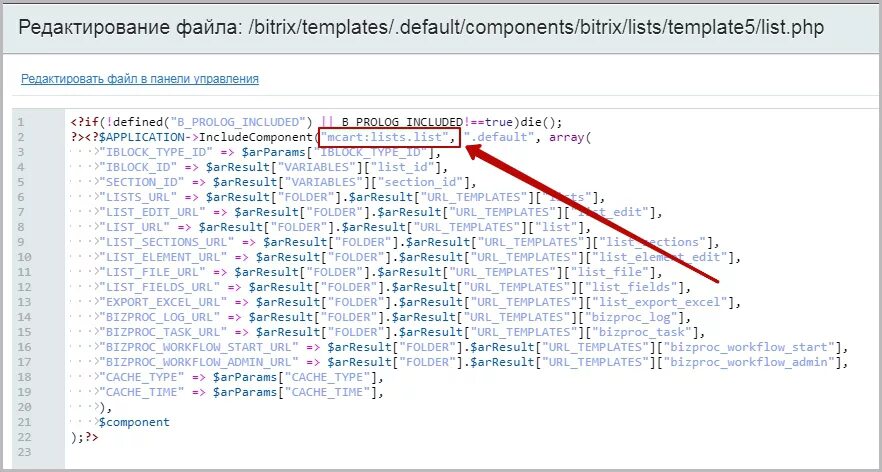Click the "bizproc_workflow_admin" value on line 17
The height and width of the screenshot is (472, 882).
(x=747, y=362)
